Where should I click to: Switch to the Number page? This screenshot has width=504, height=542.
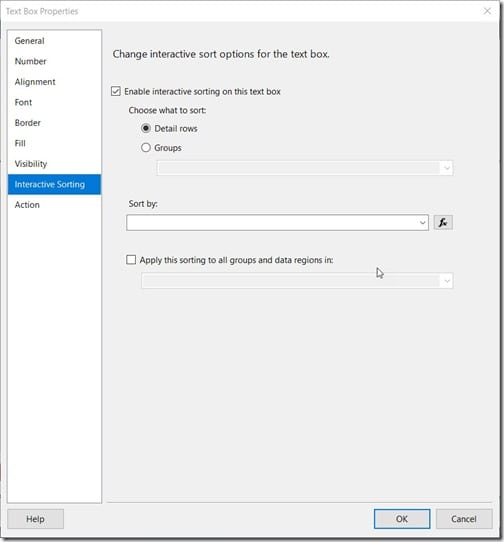tap(54, 61)
